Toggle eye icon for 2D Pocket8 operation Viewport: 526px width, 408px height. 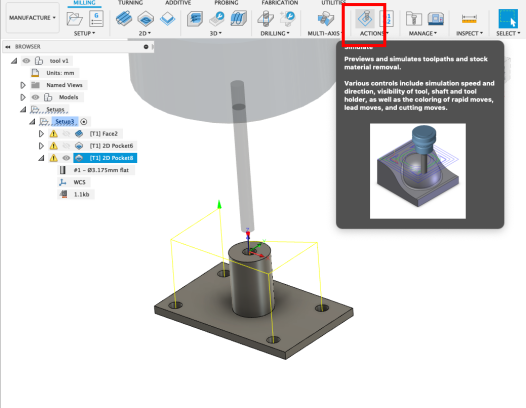click(66, 158)
